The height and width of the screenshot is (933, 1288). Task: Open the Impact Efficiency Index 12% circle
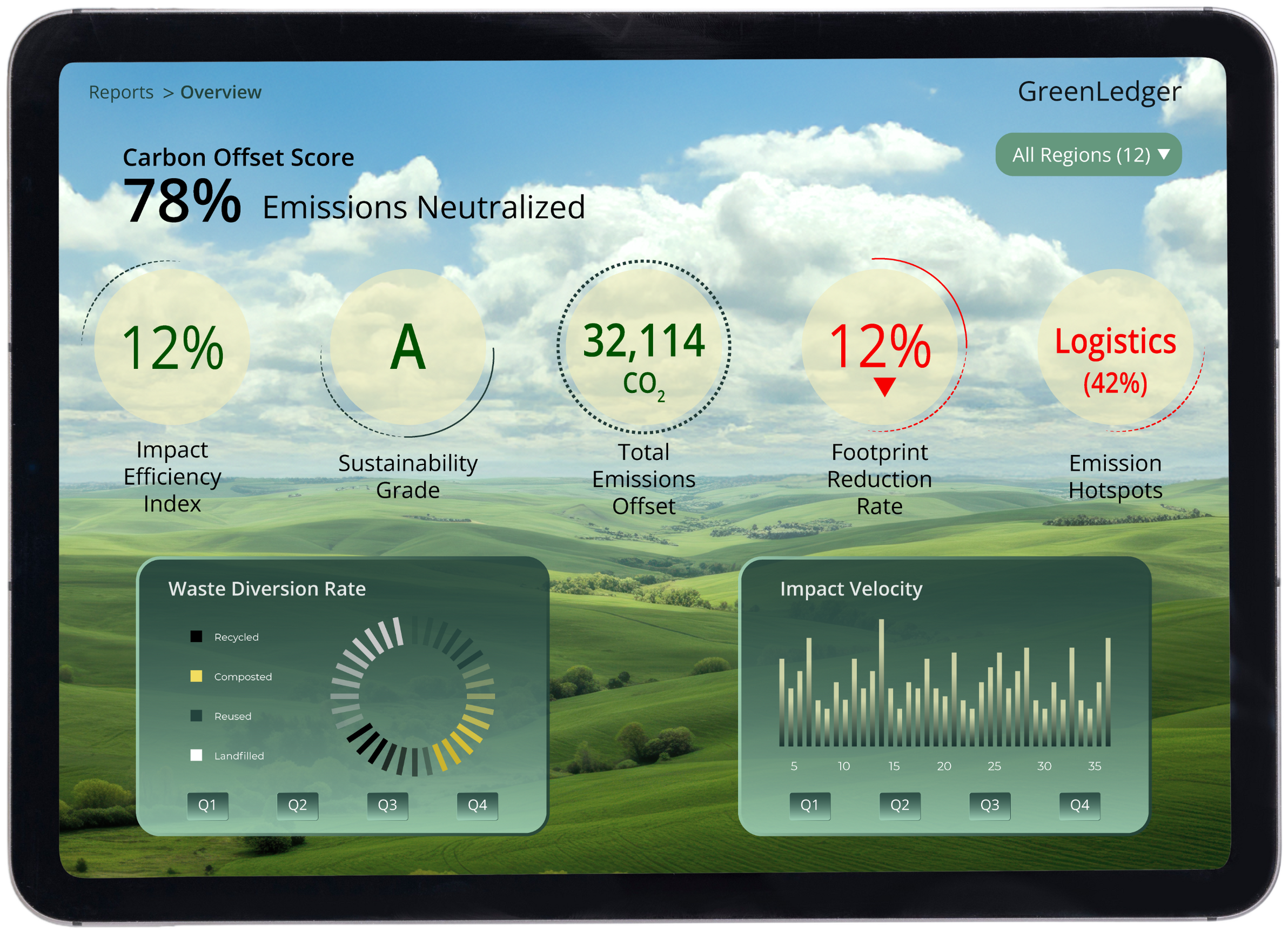point(172,347)
